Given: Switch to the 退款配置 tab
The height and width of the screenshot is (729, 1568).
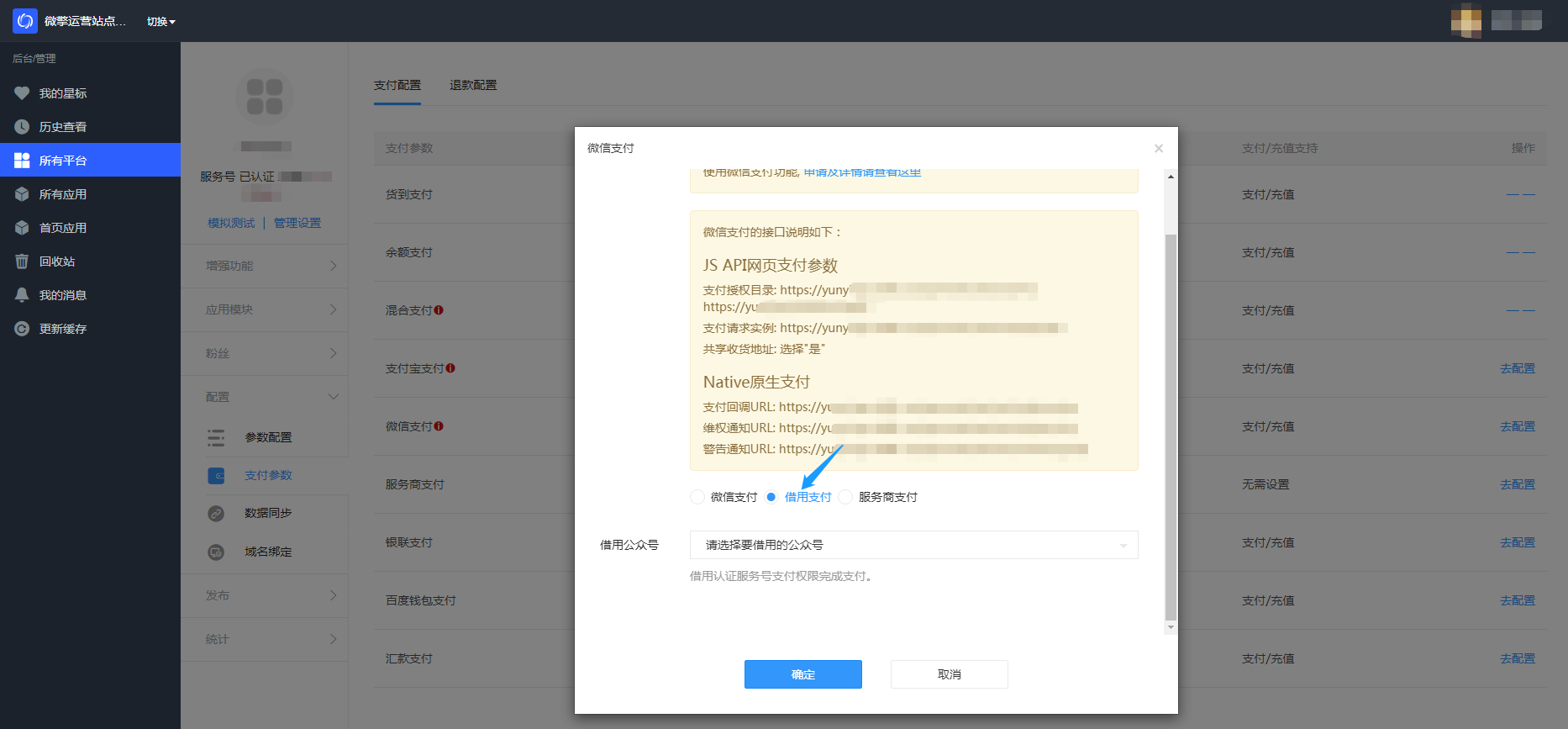Looking at the screenshot, I should 473,85.
